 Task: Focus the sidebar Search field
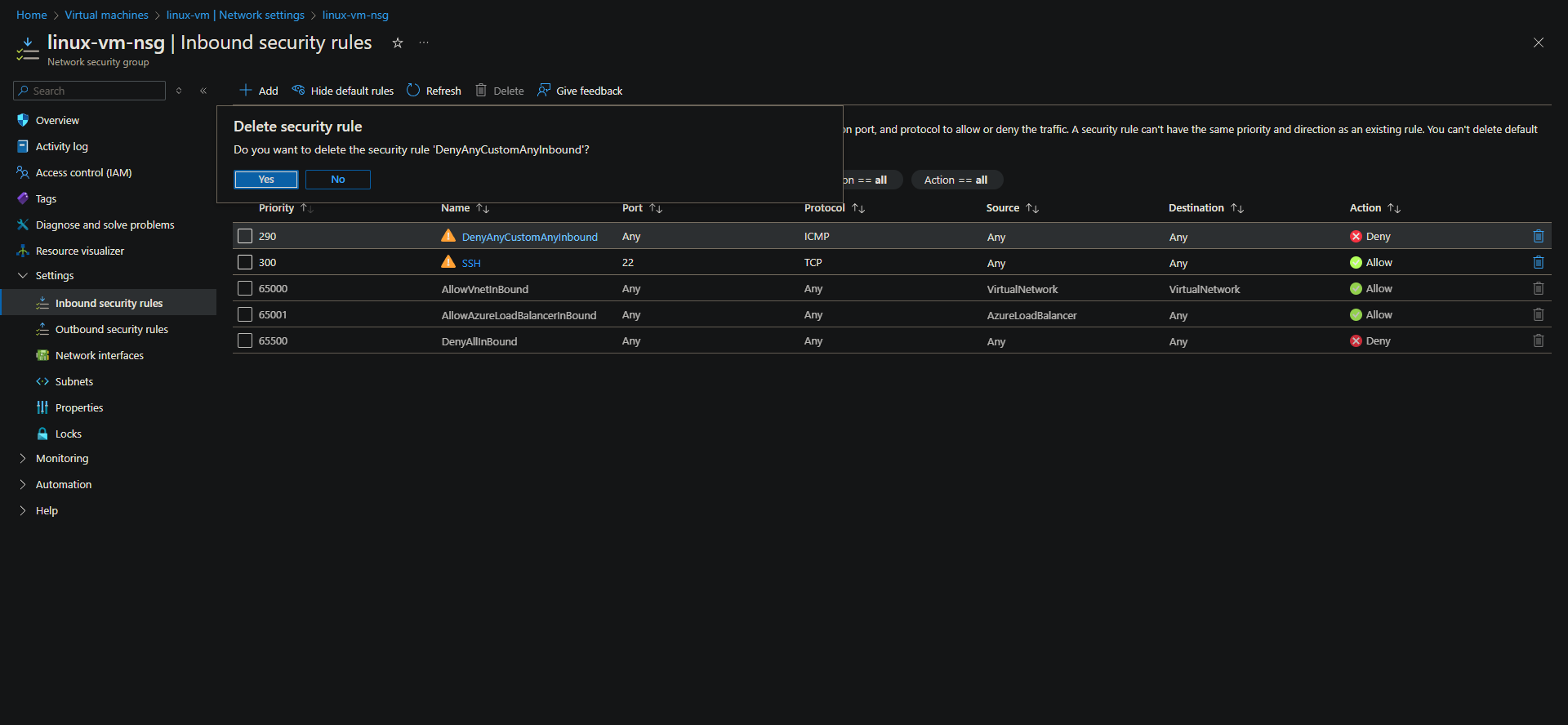(90, 91)
